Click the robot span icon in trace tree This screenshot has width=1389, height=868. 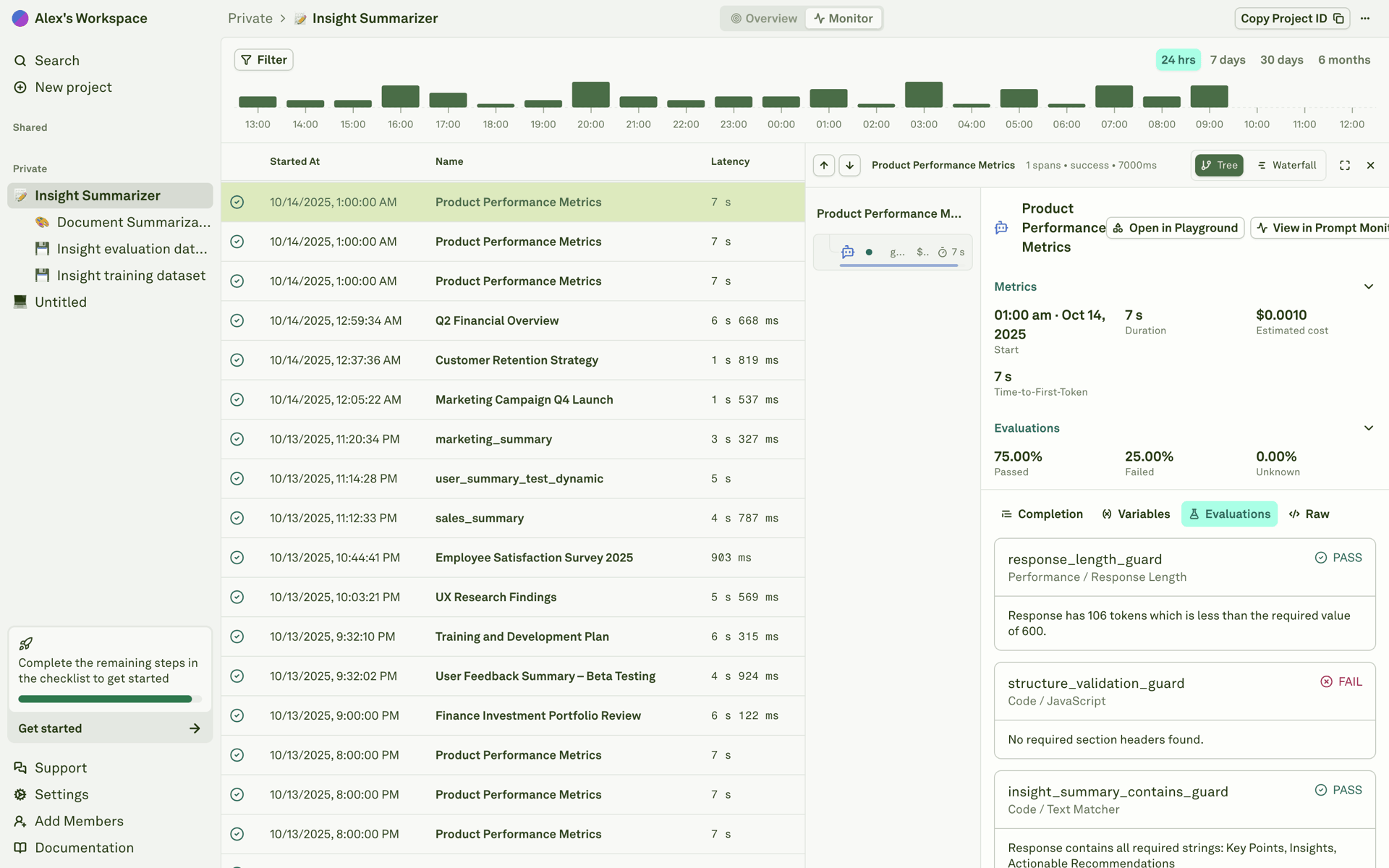tap(848, 252)
